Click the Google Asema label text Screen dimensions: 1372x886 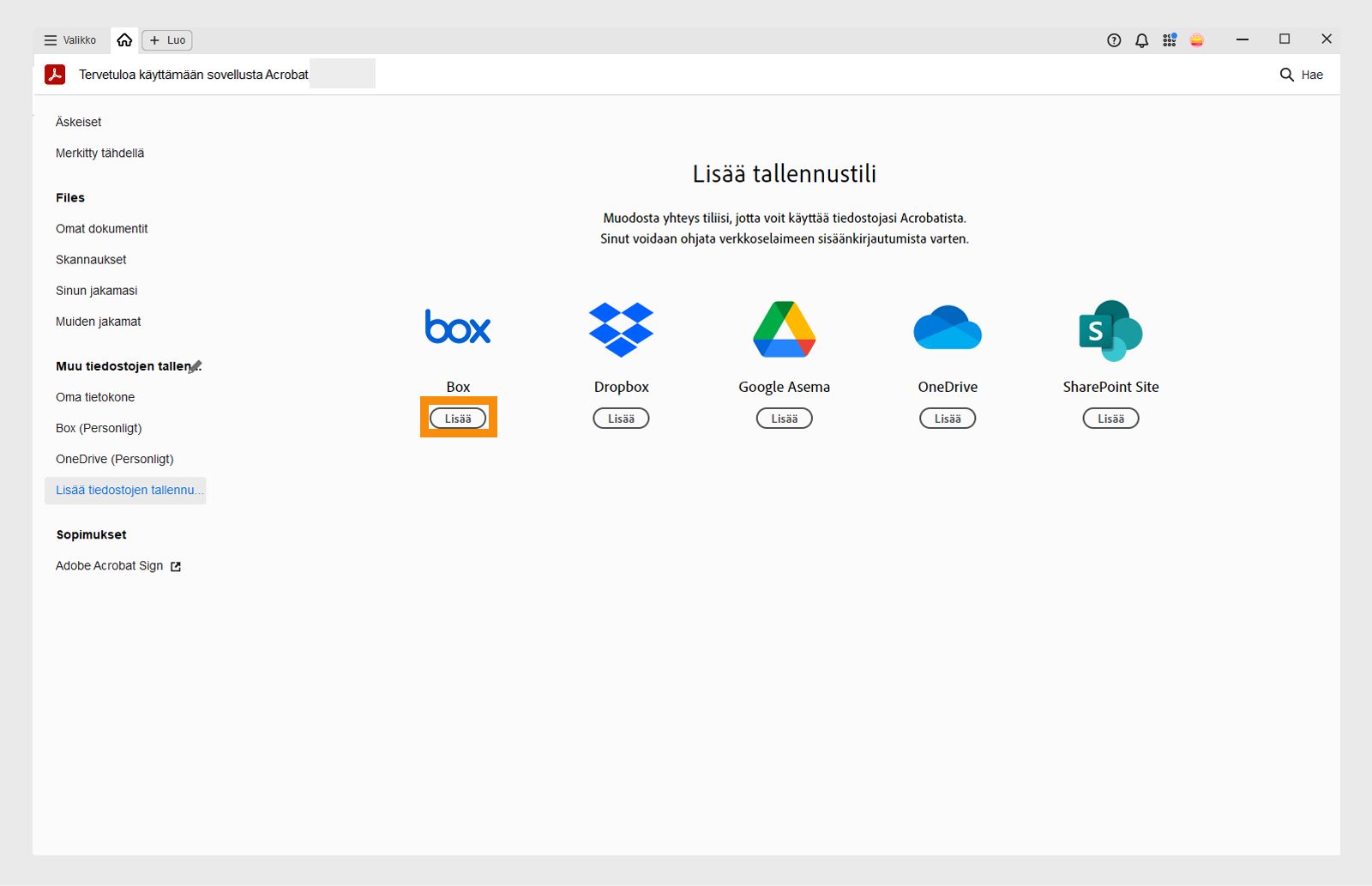[785, 387]
